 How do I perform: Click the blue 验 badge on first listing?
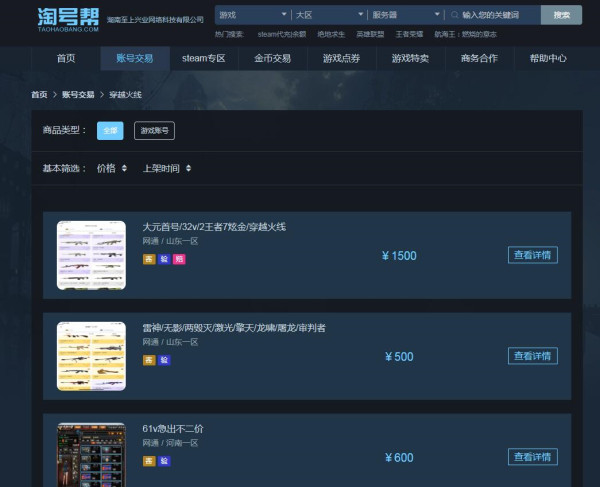tap(164, 259)
